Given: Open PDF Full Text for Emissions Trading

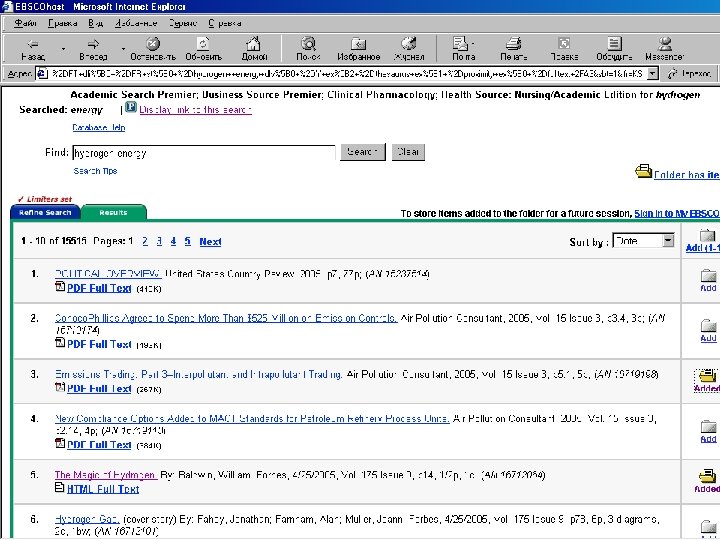Looking at the screenshot, I should 99,388.
